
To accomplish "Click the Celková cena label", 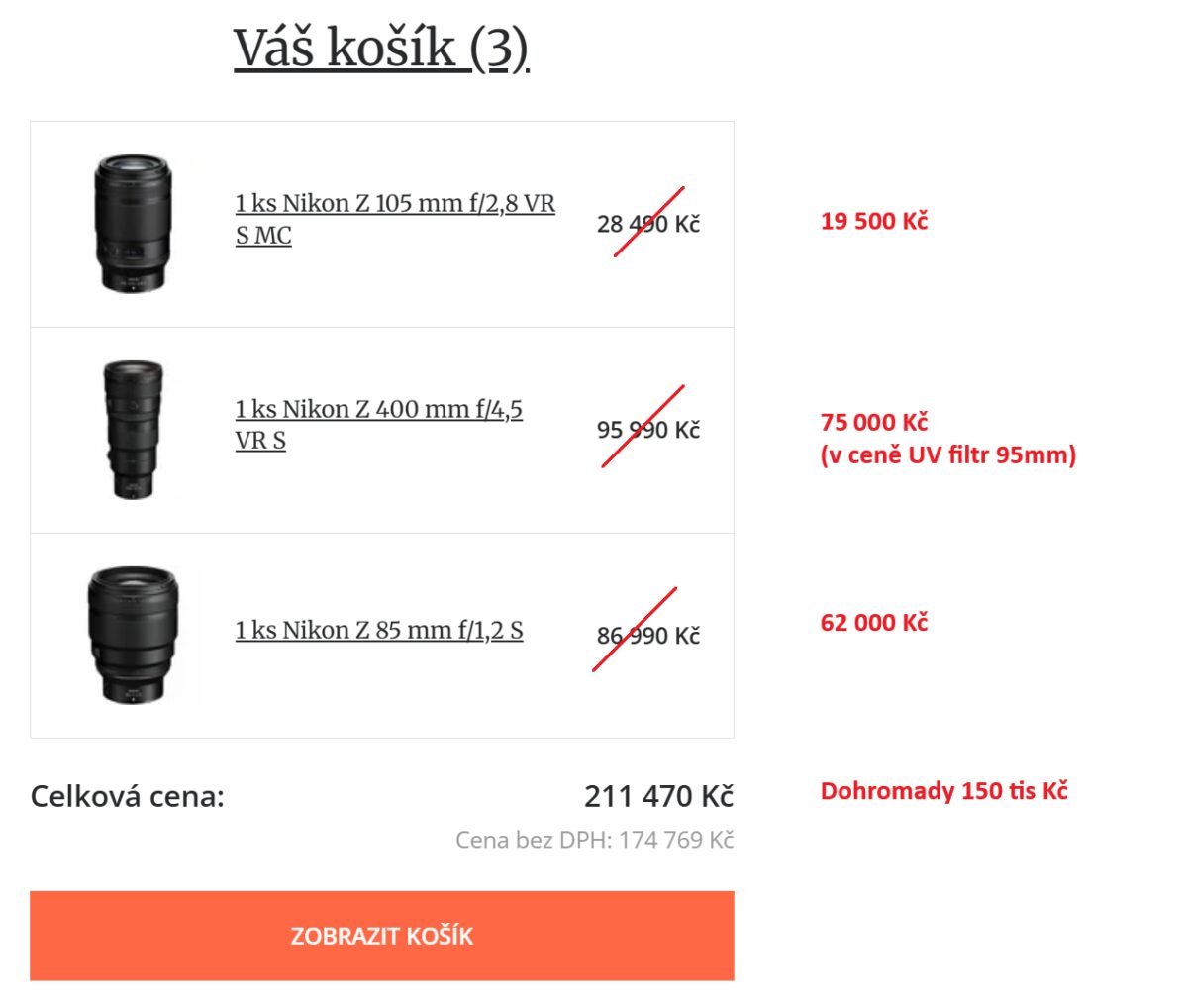I will (x=128, y=796).
